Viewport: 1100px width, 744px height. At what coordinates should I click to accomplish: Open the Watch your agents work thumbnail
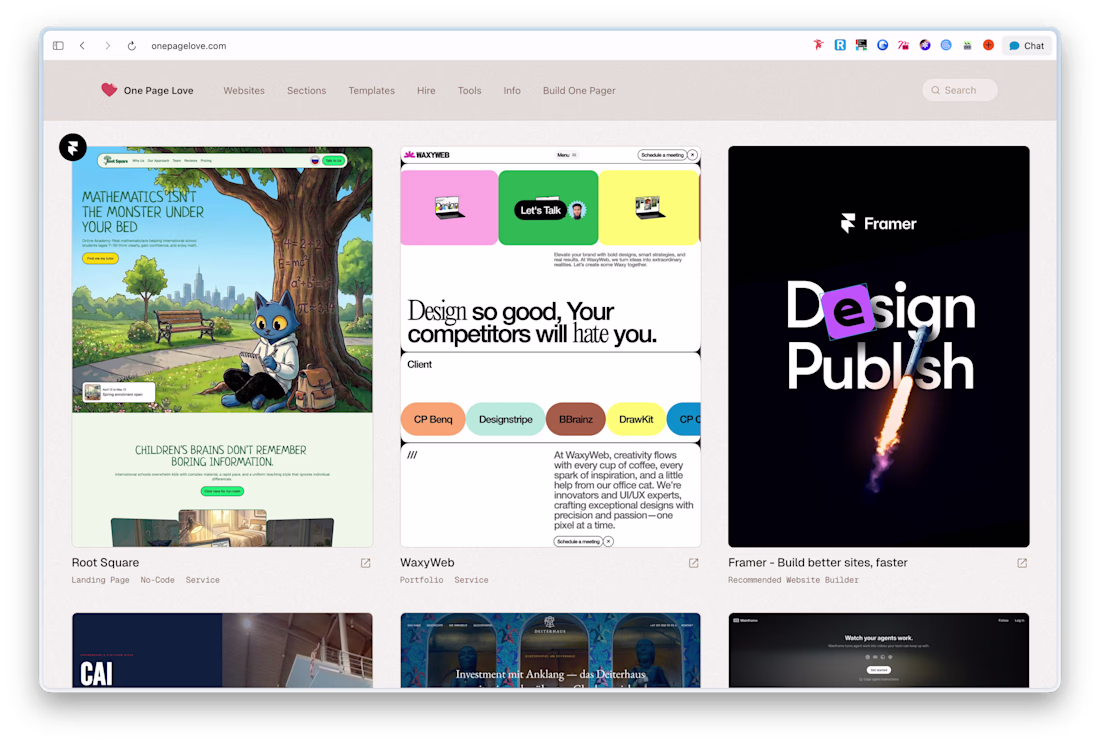(879, 650)
